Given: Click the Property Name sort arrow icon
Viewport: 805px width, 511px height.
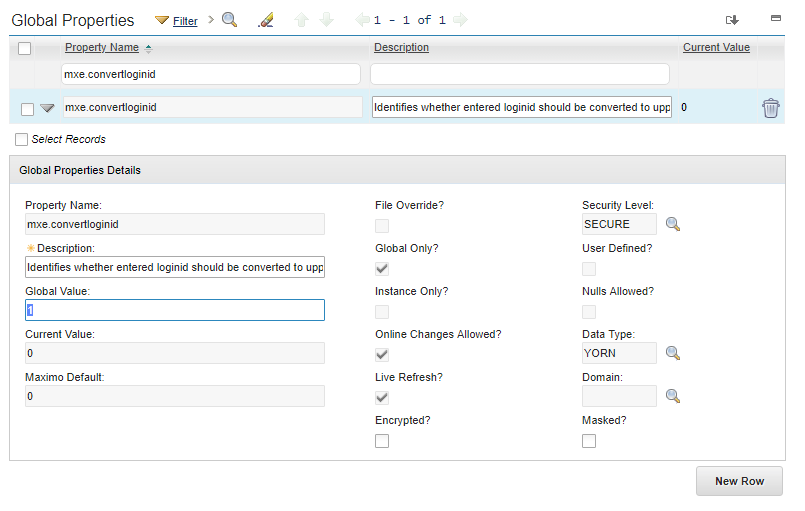Looking at the screenshot, I should [148, 49].
